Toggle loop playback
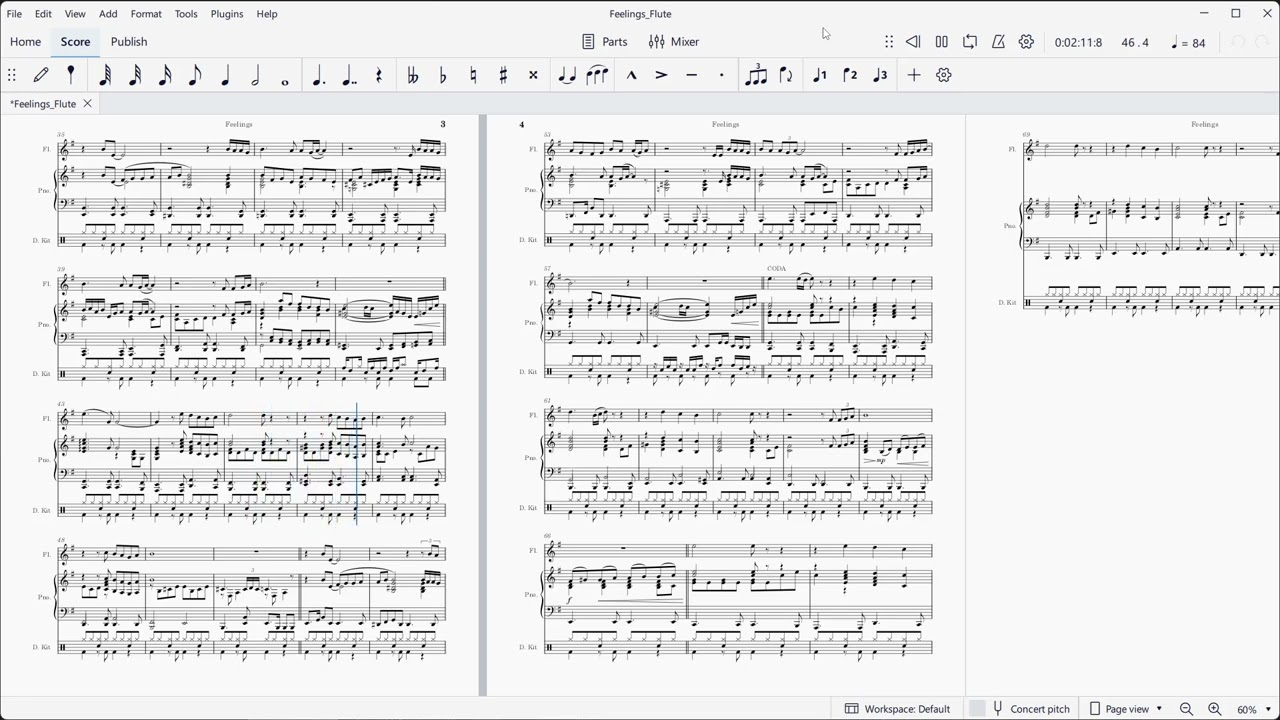The image size is (1280, 720). (x=970, y=42)
